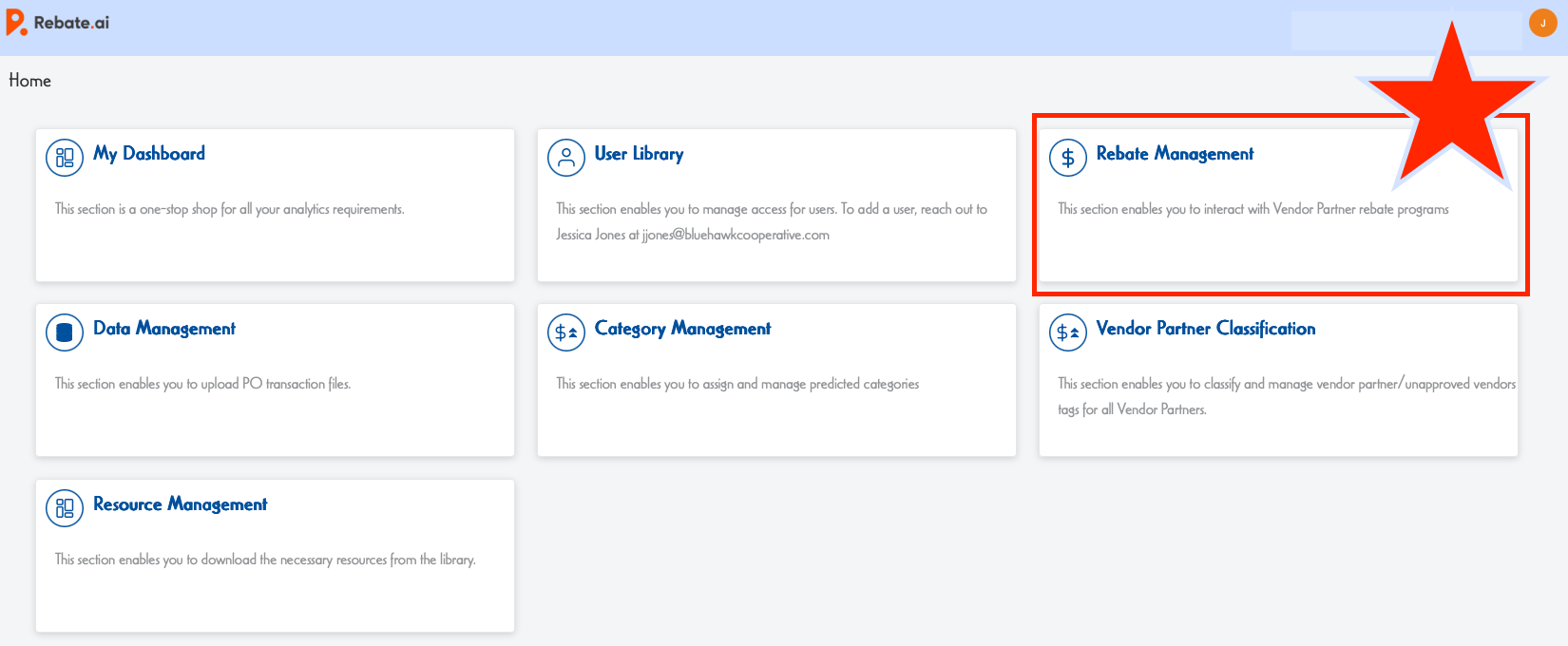Go to the Data Management heading

tap(164, 329)
